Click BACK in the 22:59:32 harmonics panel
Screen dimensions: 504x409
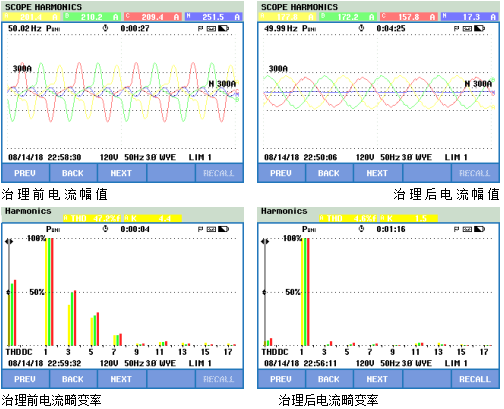[73, 379]
